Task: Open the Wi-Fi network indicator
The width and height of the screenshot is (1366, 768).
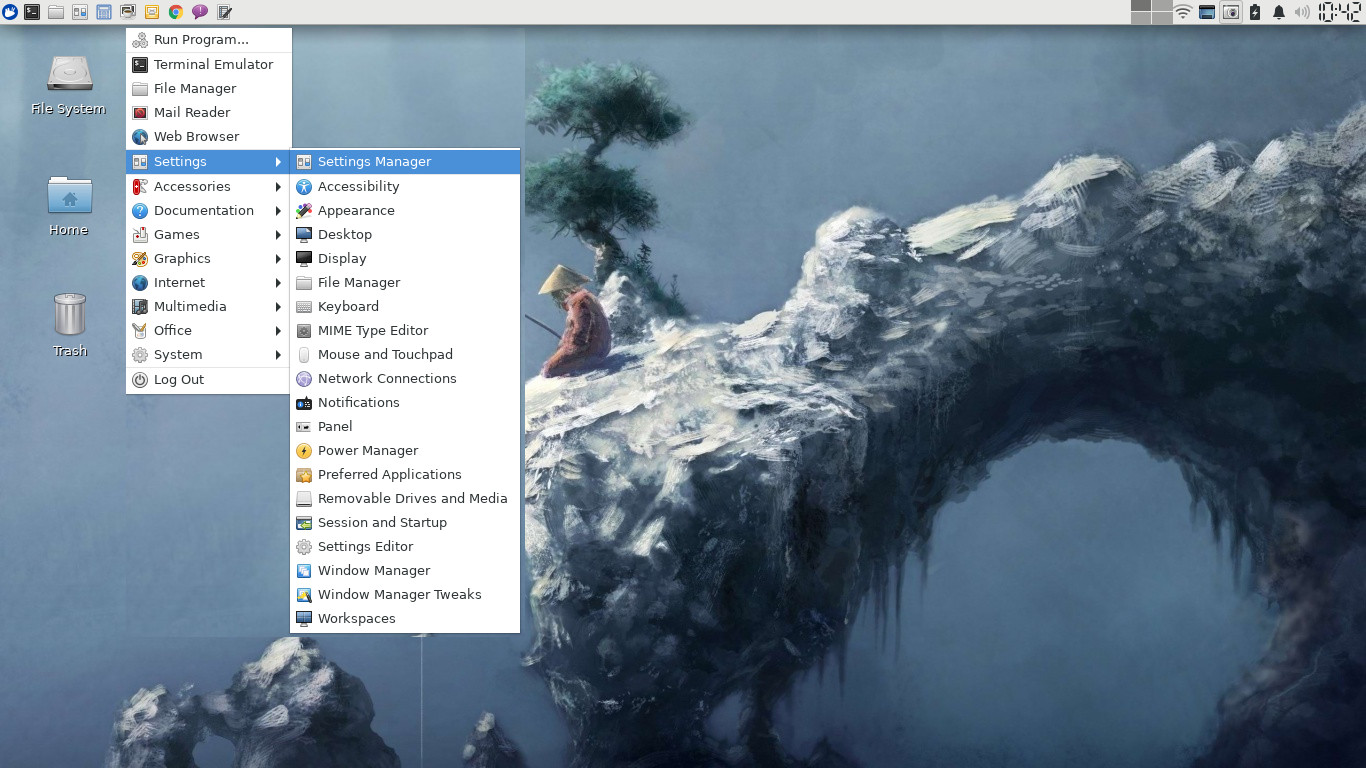Action: coord(1183,12)
